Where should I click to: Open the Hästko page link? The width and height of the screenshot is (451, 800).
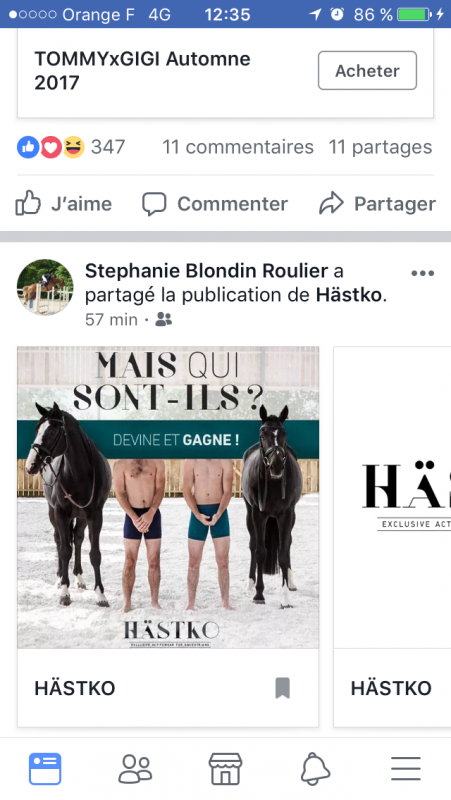349,295
